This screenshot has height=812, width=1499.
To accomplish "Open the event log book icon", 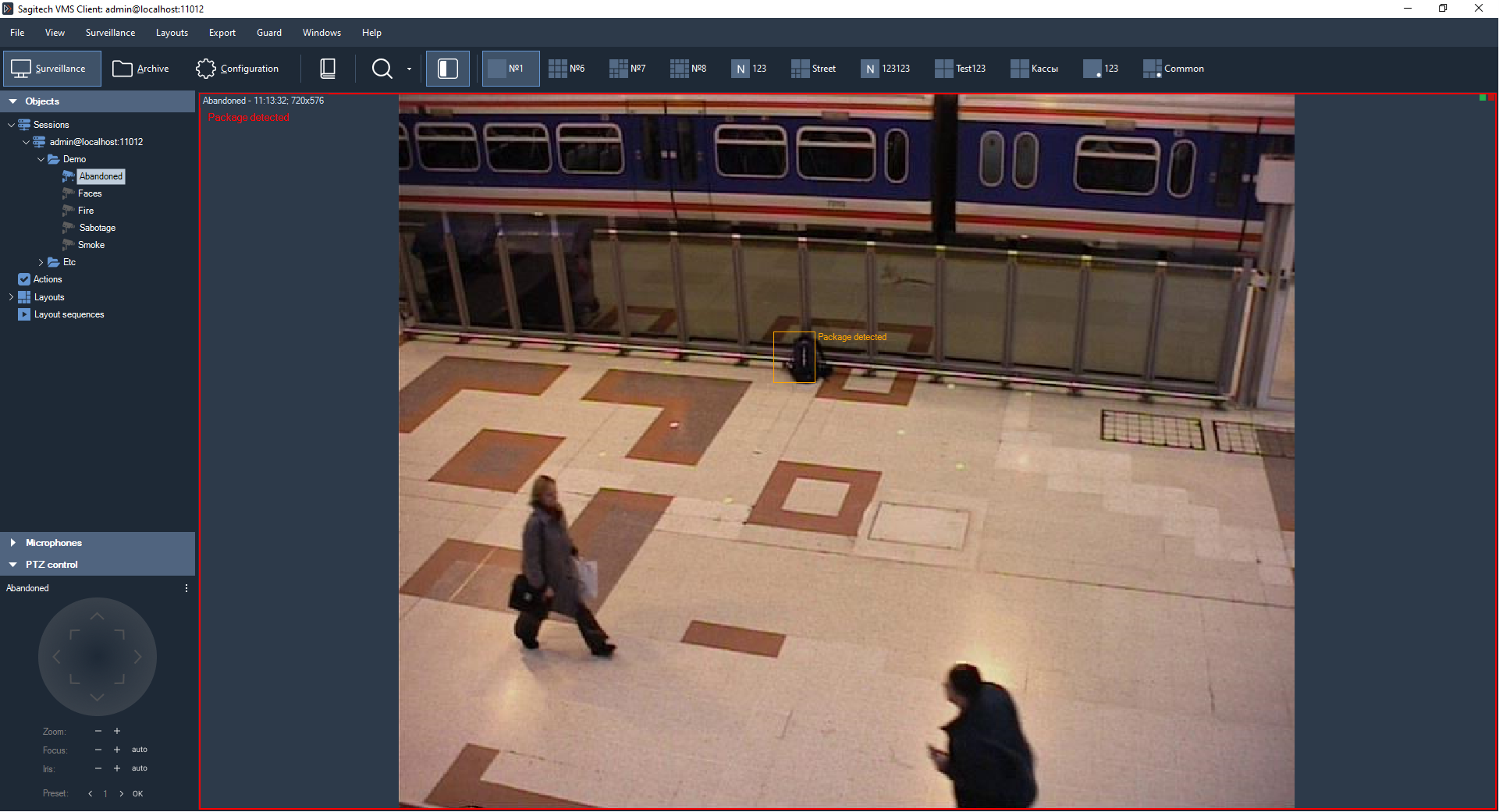I will [328, 69].
